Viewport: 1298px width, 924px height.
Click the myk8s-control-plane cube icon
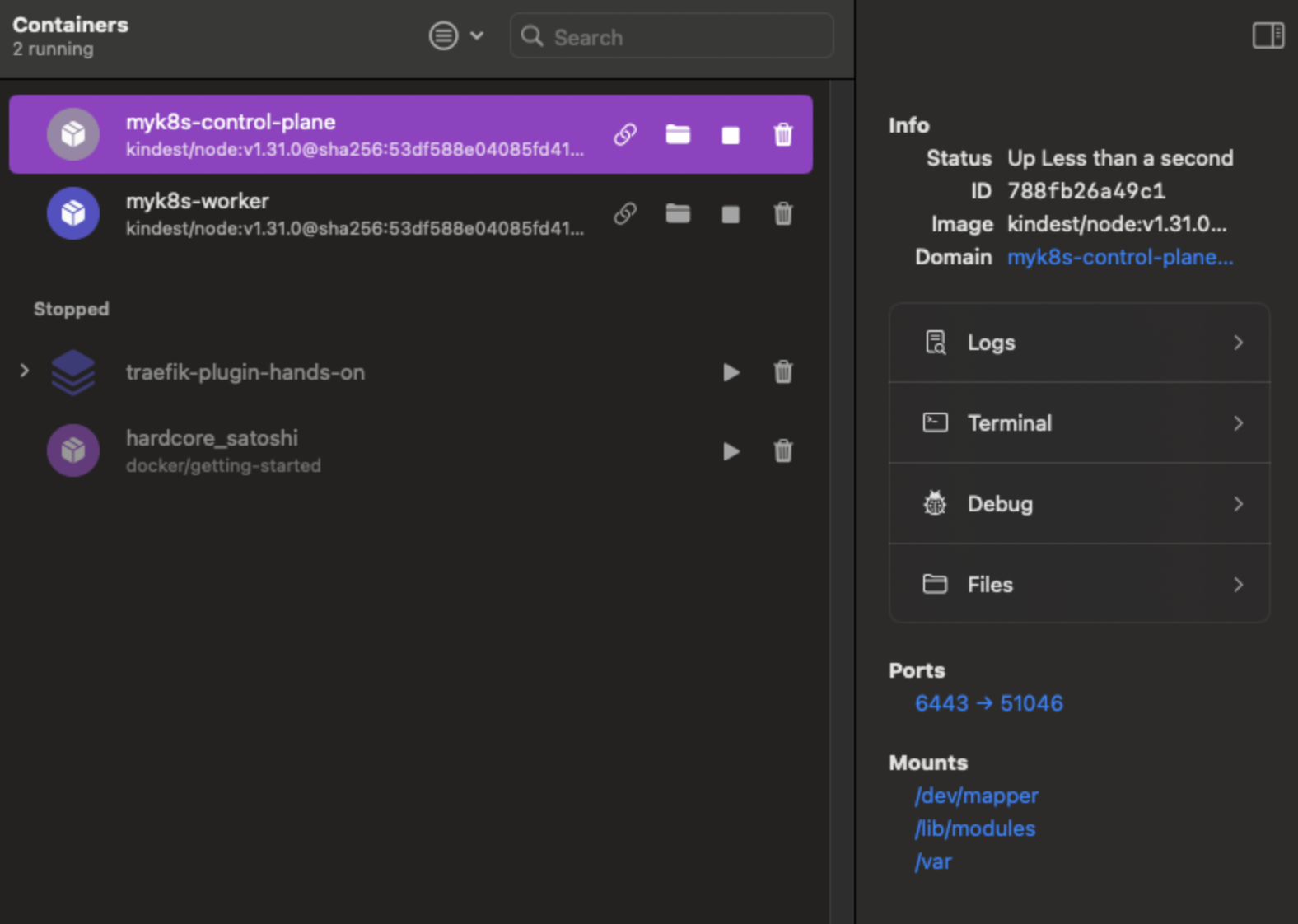tap(73, 133)
